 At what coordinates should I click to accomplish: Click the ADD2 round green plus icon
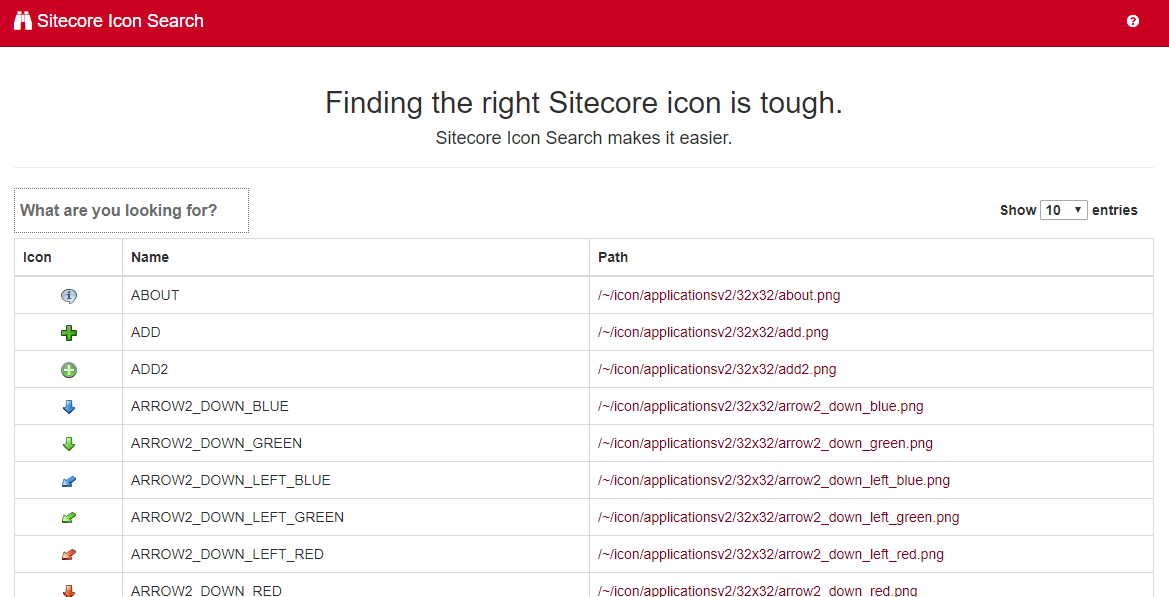[x=69, y=370]
